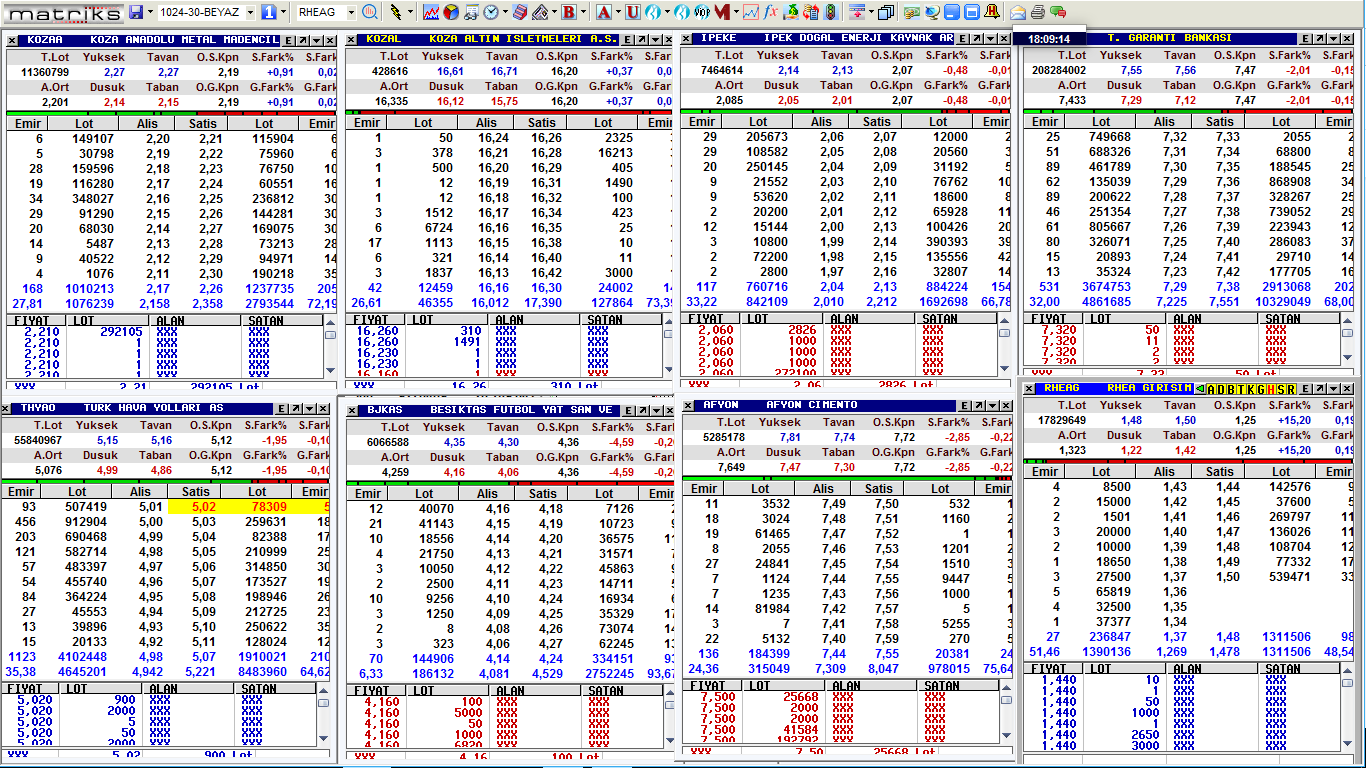Click the fx formula icon
Image resolution: width=1366 pixels, height=768 pixels.
pos(770,13)
